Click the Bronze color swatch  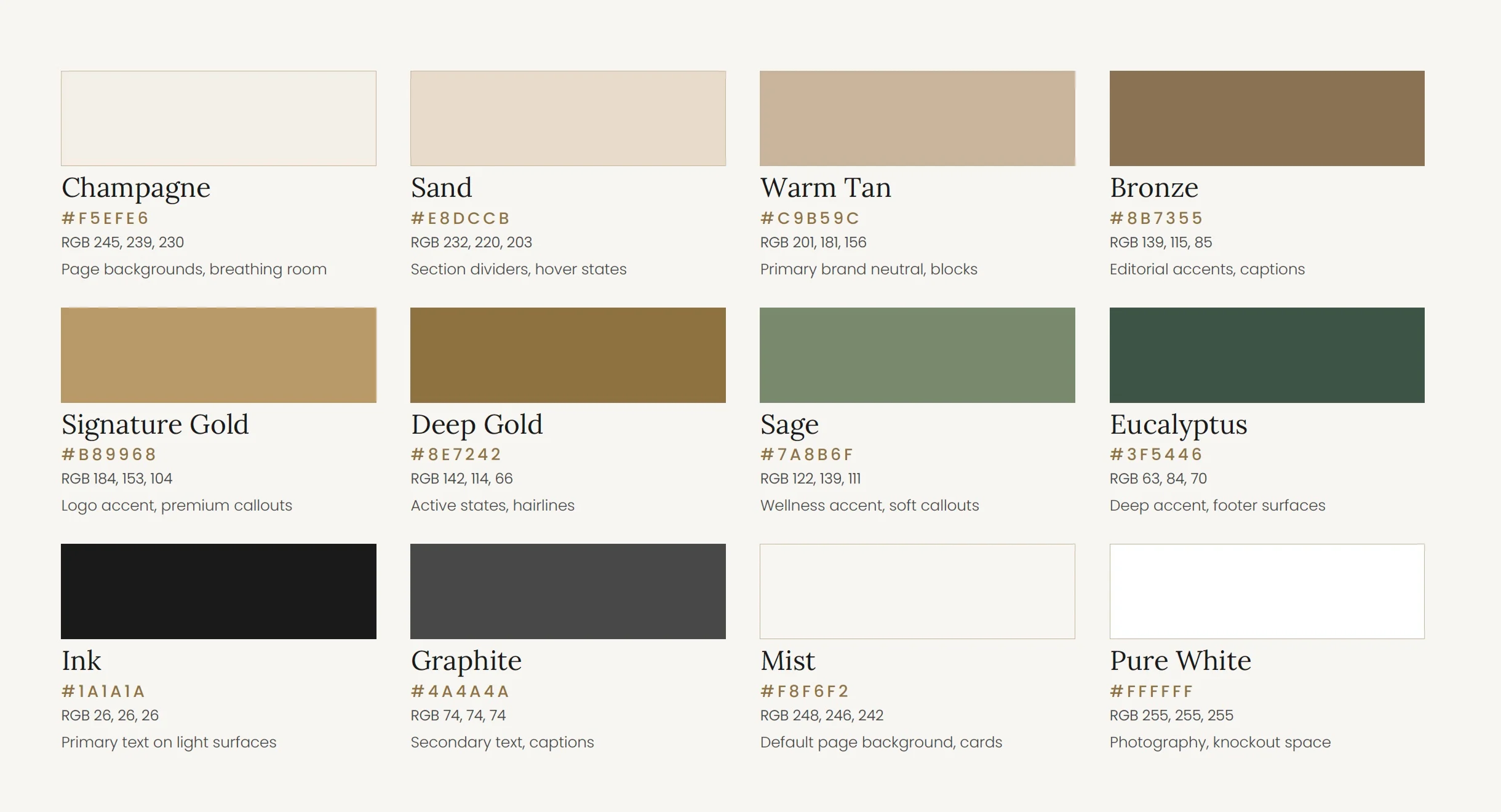coord(1267,118)
